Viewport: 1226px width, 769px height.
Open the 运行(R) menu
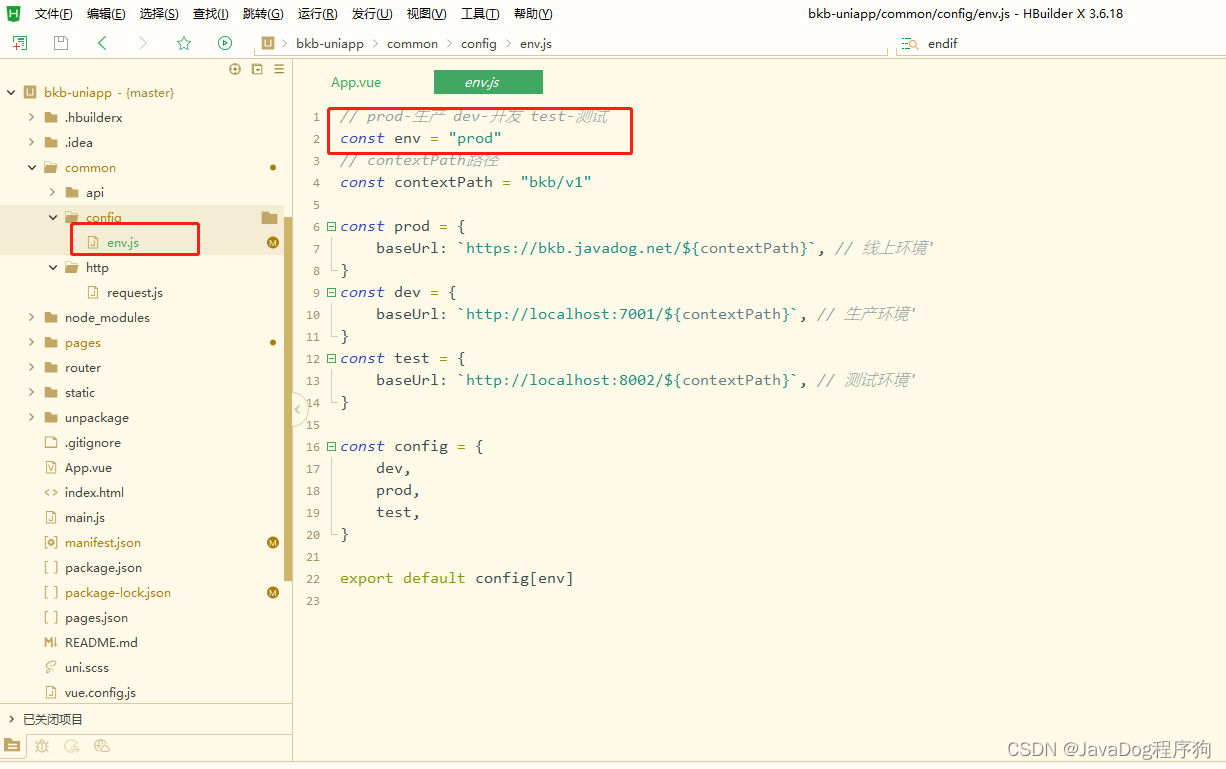(x=318, y=14)
